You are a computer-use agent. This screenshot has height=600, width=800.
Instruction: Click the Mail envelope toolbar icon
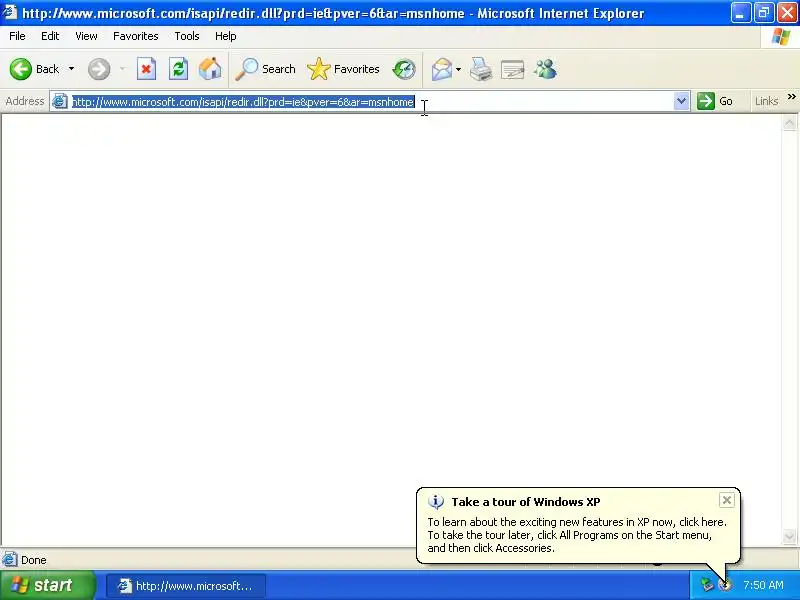[x=441, y=69]
